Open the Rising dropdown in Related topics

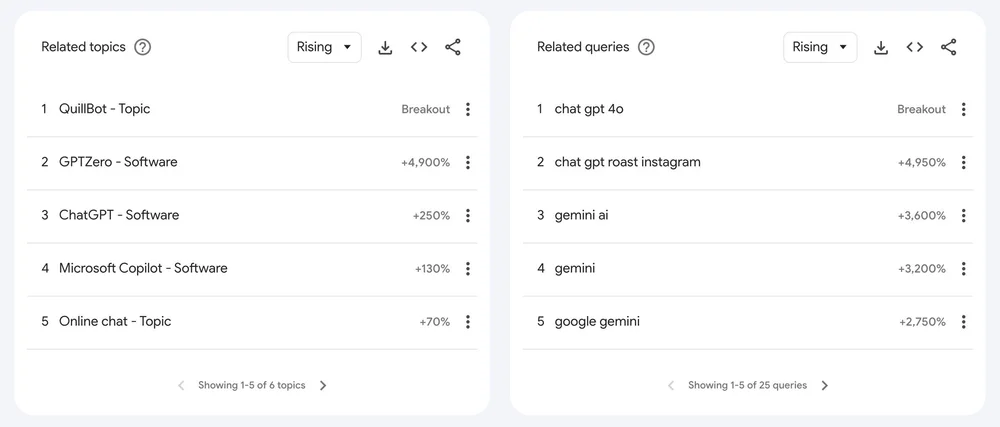[325, 47]
